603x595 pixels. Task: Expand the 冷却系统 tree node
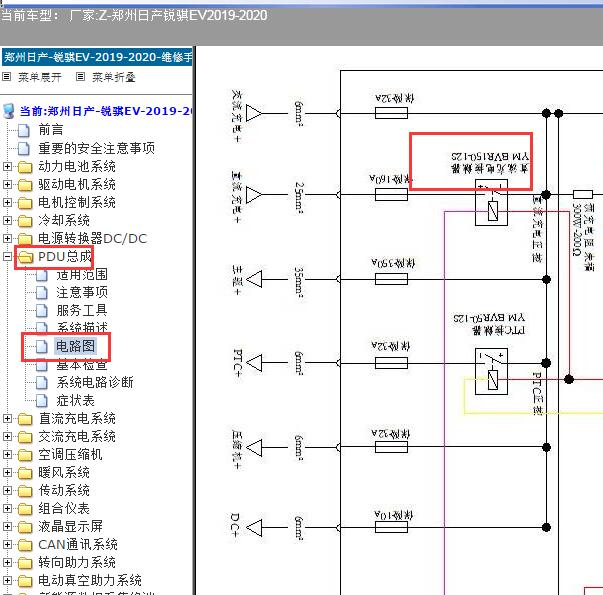pyautogui.click(x=7, y=220)
